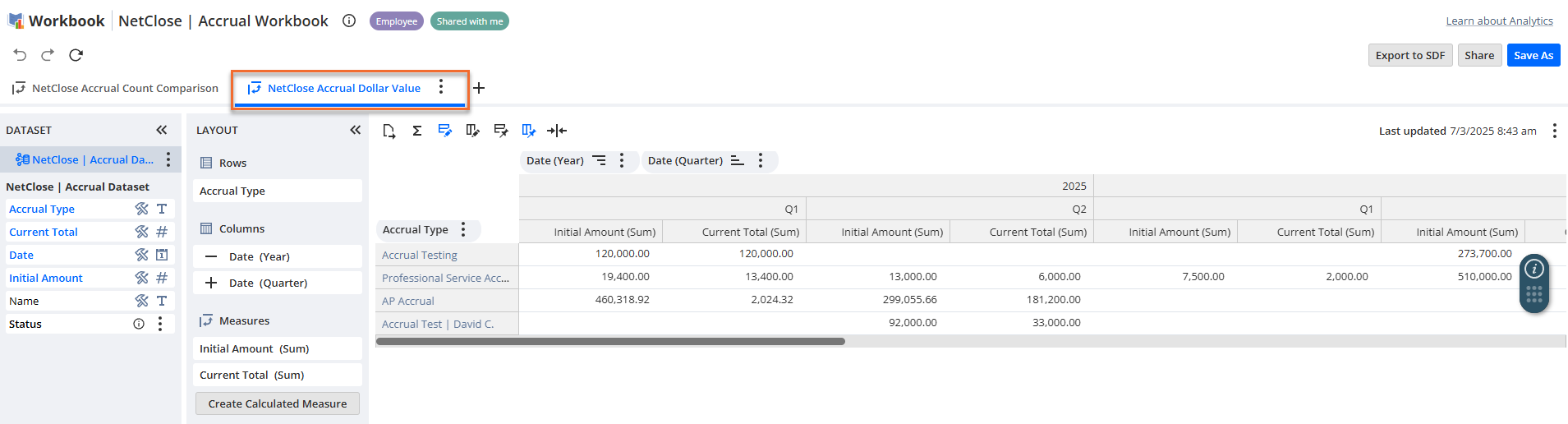1568x424 pixels.
Task: Click the edit columns icon in toolbar
Action: 473,131
